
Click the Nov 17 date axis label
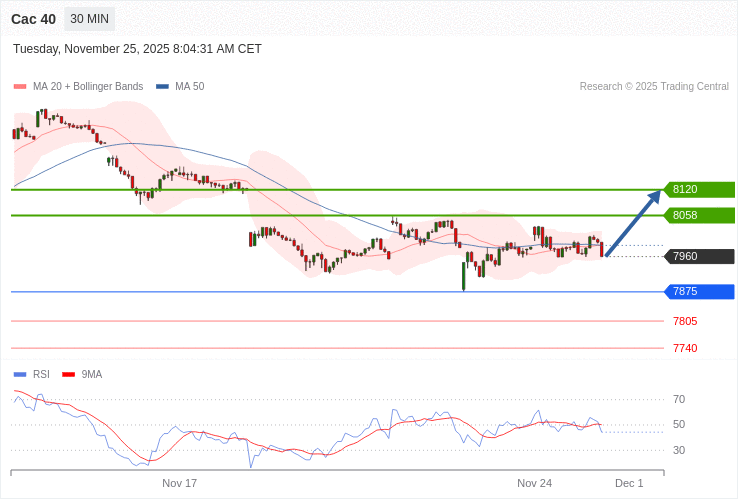(x=179, y=484)
